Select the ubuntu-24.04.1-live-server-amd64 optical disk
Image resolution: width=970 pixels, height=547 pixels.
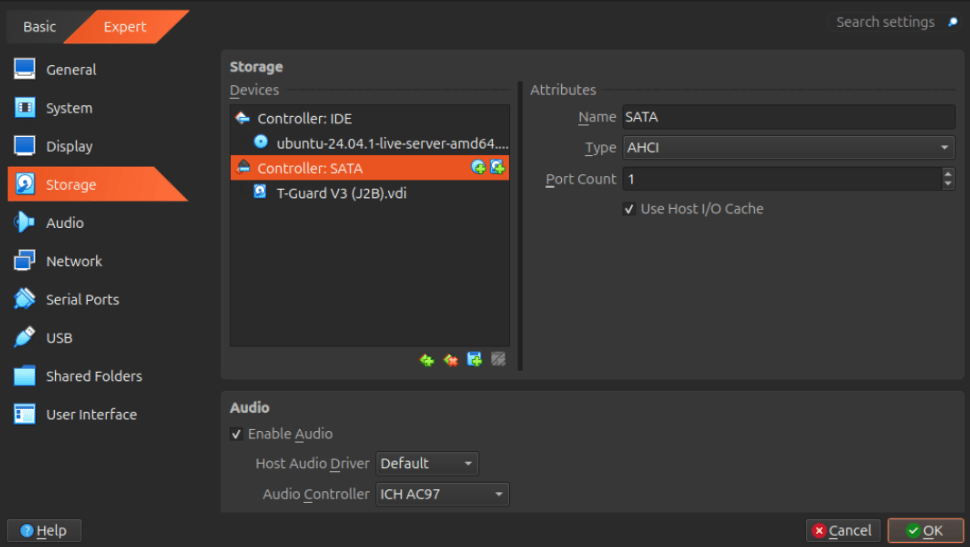tap(369, 143)
